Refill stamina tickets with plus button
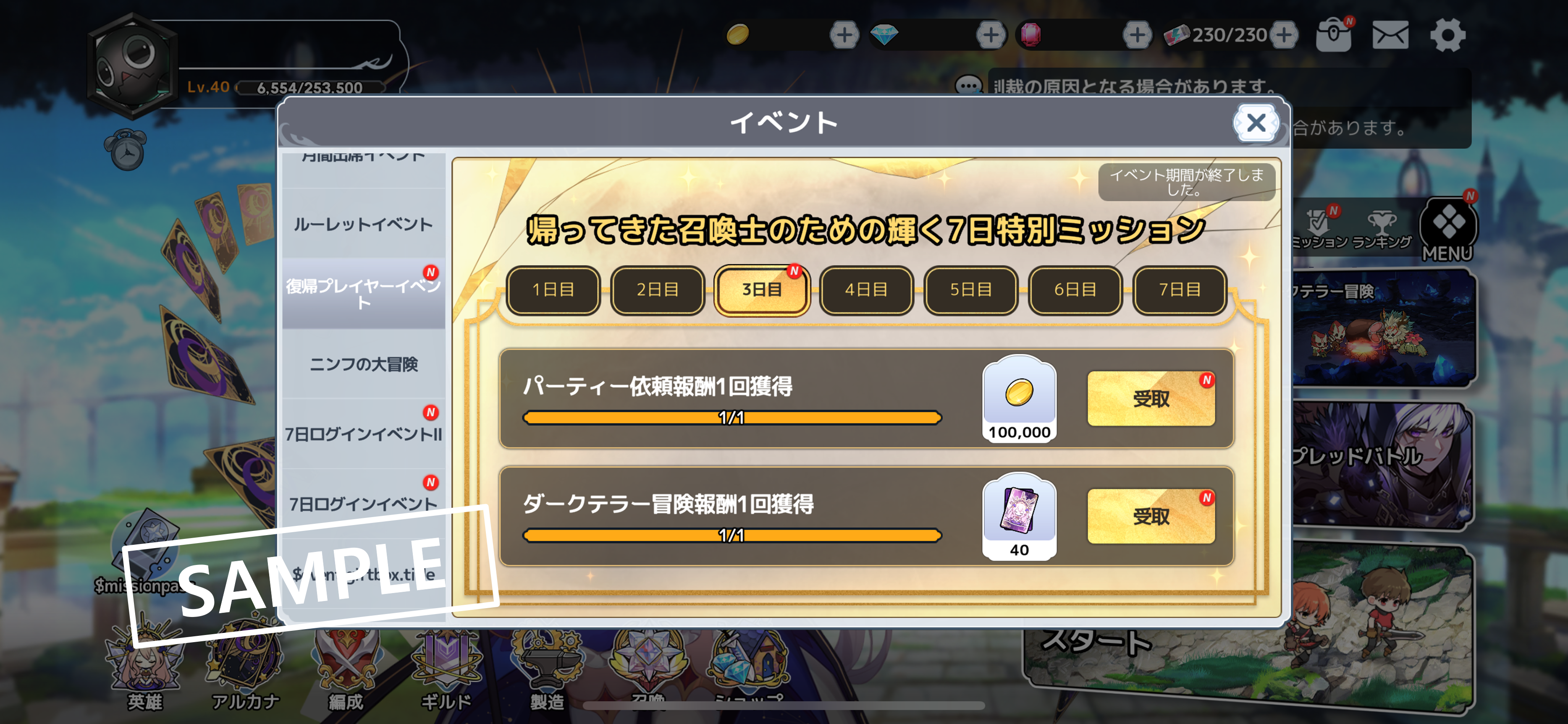 tap(1284, 35)
